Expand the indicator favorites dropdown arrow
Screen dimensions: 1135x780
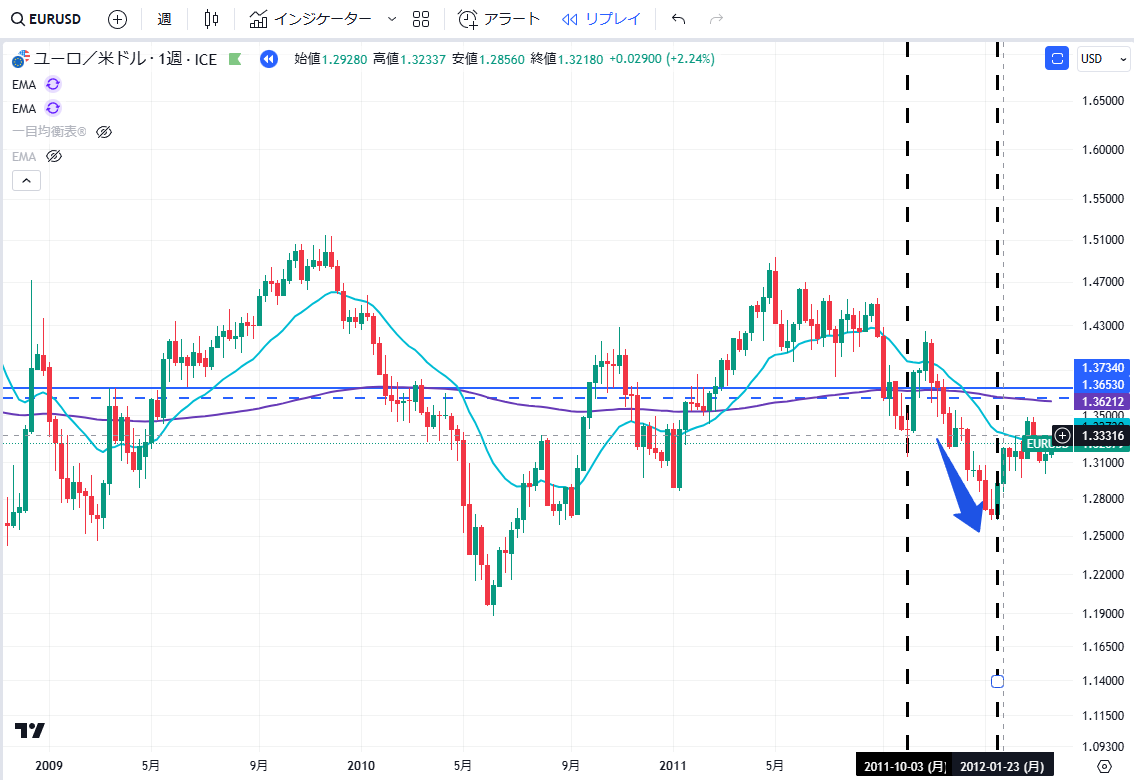pyautogui.click(x=391, y=19)
